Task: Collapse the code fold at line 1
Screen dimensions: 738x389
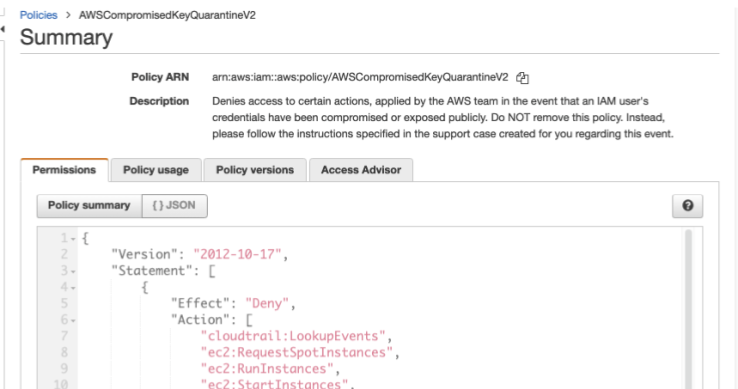Action: [x=73, y=239]
